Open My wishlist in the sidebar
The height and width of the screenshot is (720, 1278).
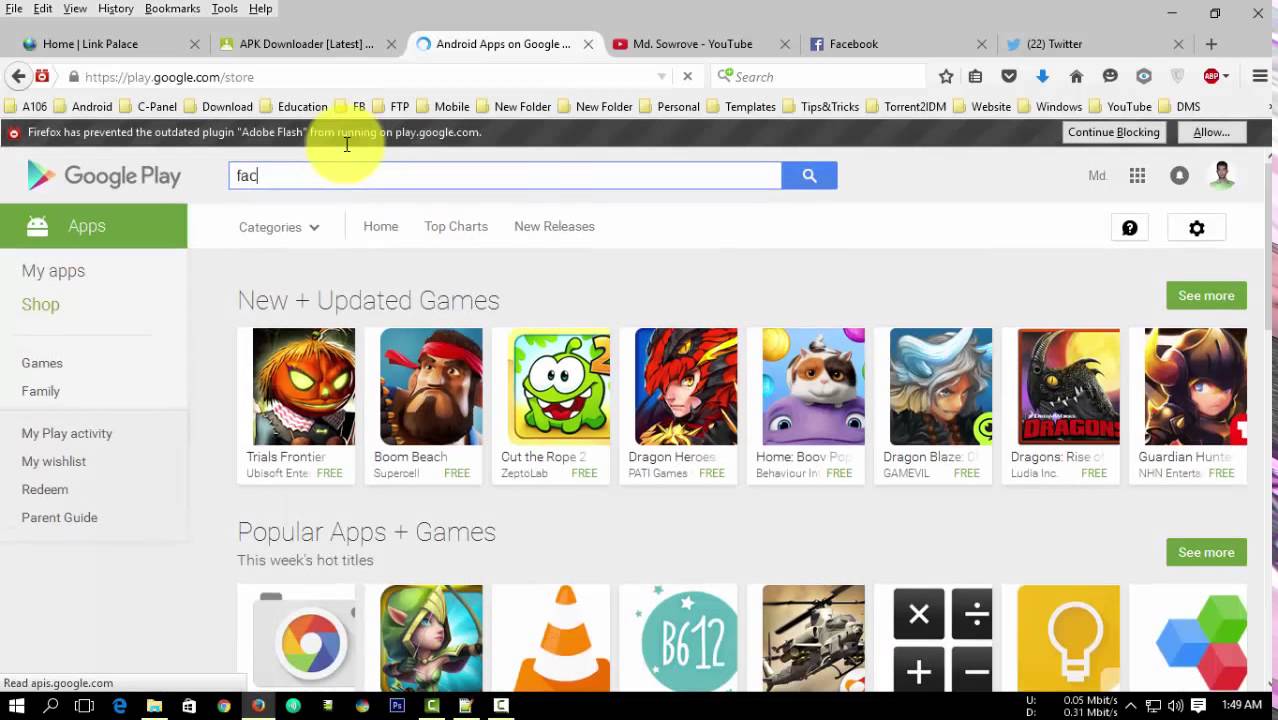[x=54, y=461]
